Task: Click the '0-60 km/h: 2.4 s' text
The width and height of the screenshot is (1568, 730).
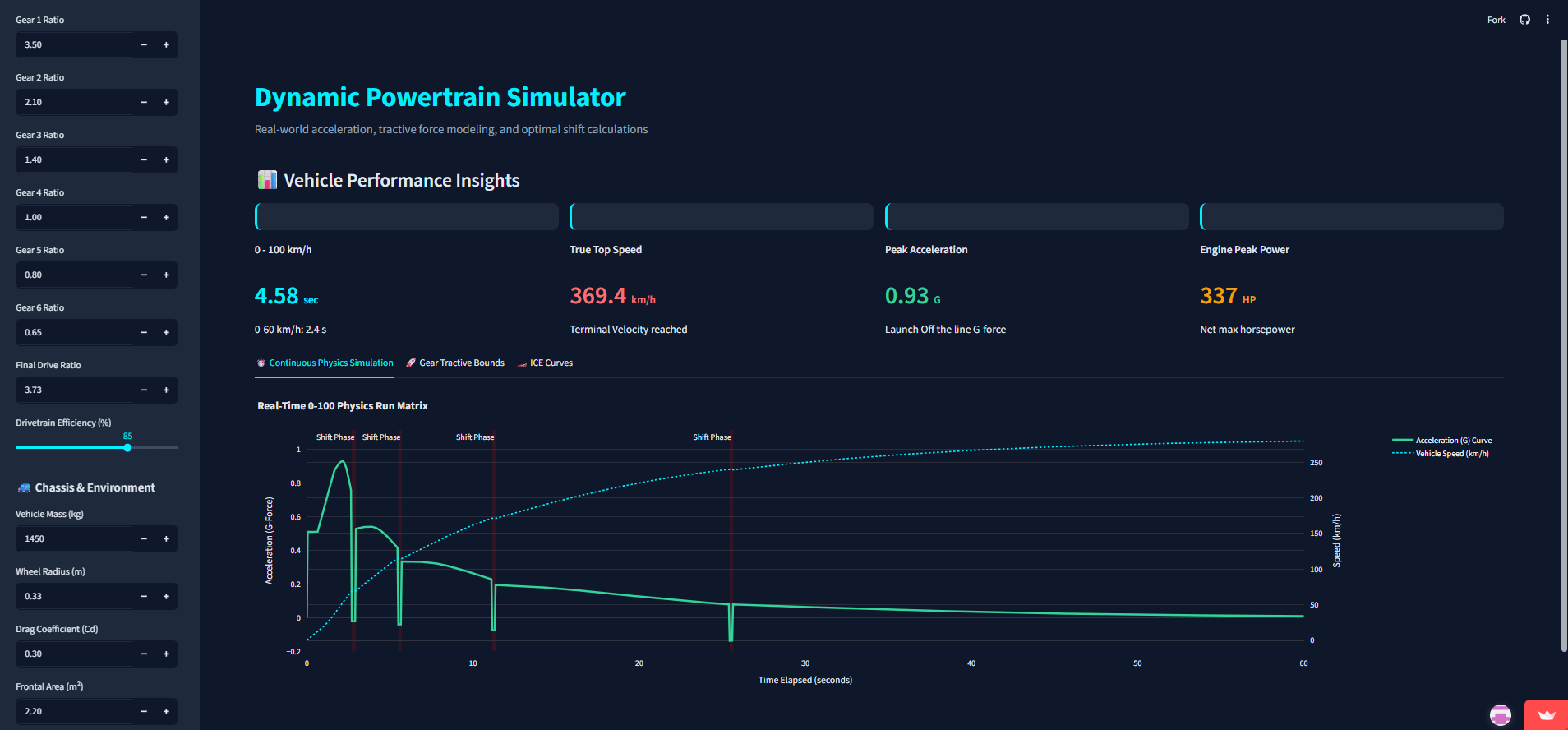Action: (x=290, y=330)
